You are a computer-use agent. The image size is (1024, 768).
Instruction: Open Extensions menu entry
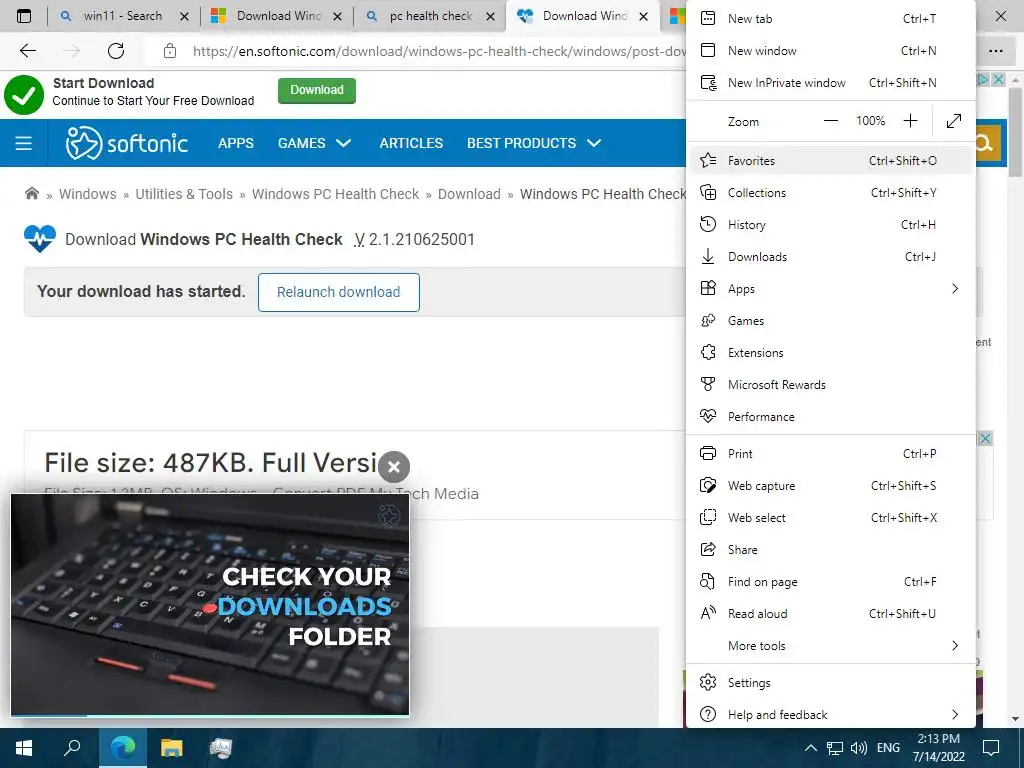(x=831, y=353)
